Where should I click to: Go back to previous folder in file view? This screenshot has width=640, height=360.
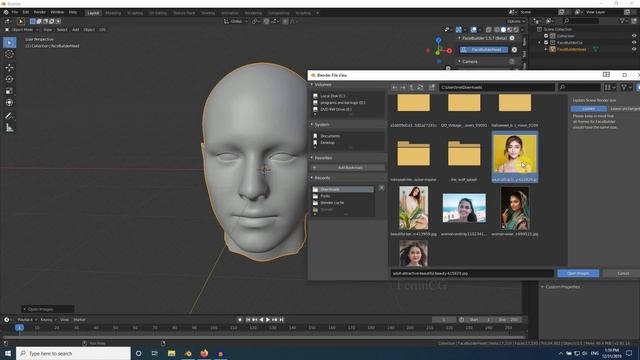click(x=394, y=87)
